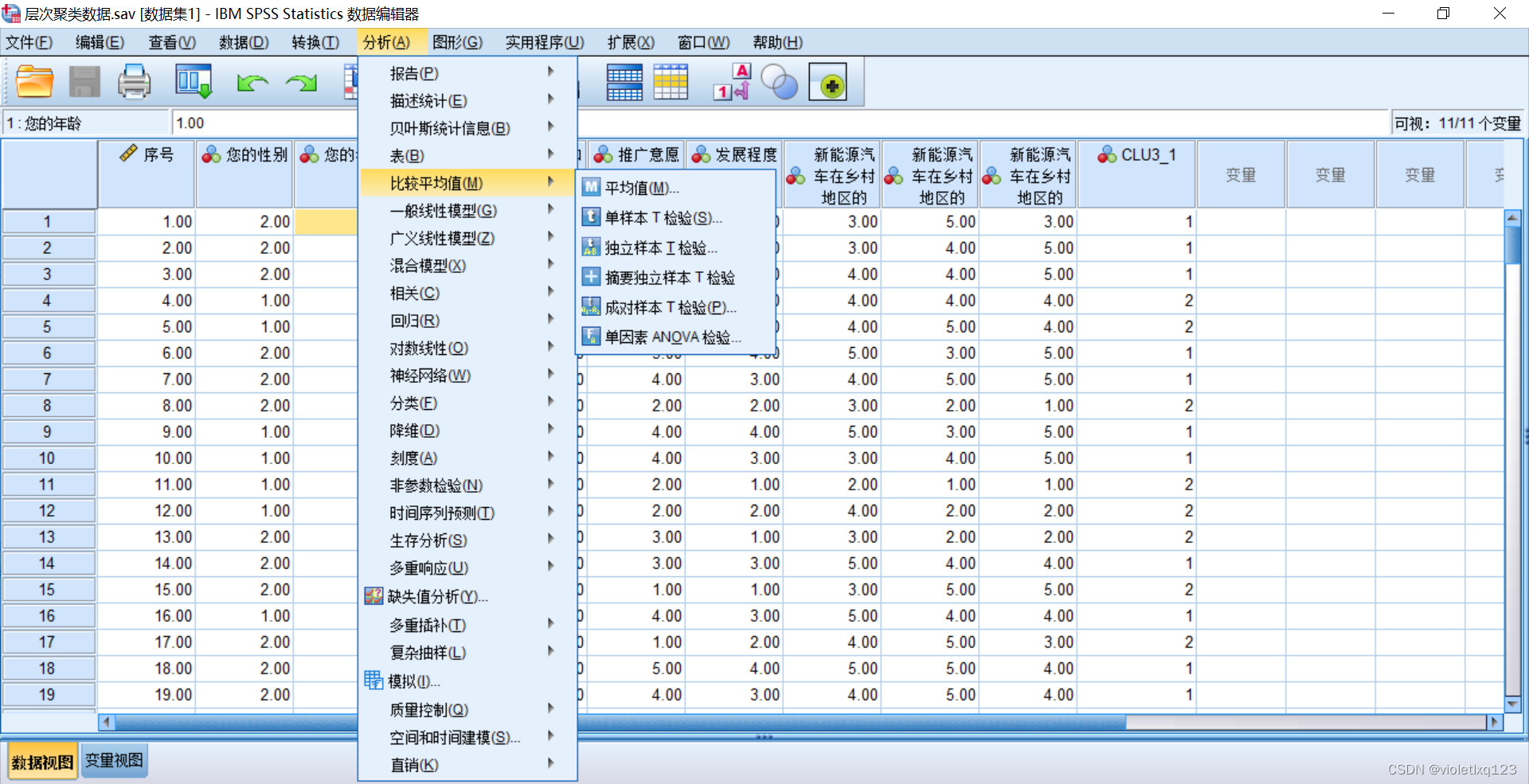Screen dimensions: 1529x784
Task: Click the 序号 cell showing 7.00
Action: pos(147,380)
